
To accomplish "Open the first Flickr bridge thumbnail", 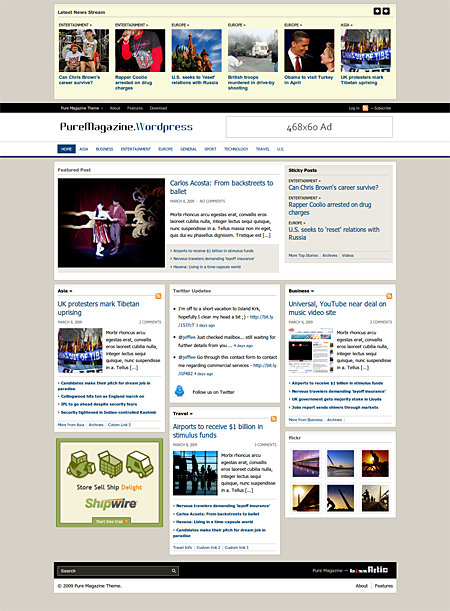I will 306,464.
